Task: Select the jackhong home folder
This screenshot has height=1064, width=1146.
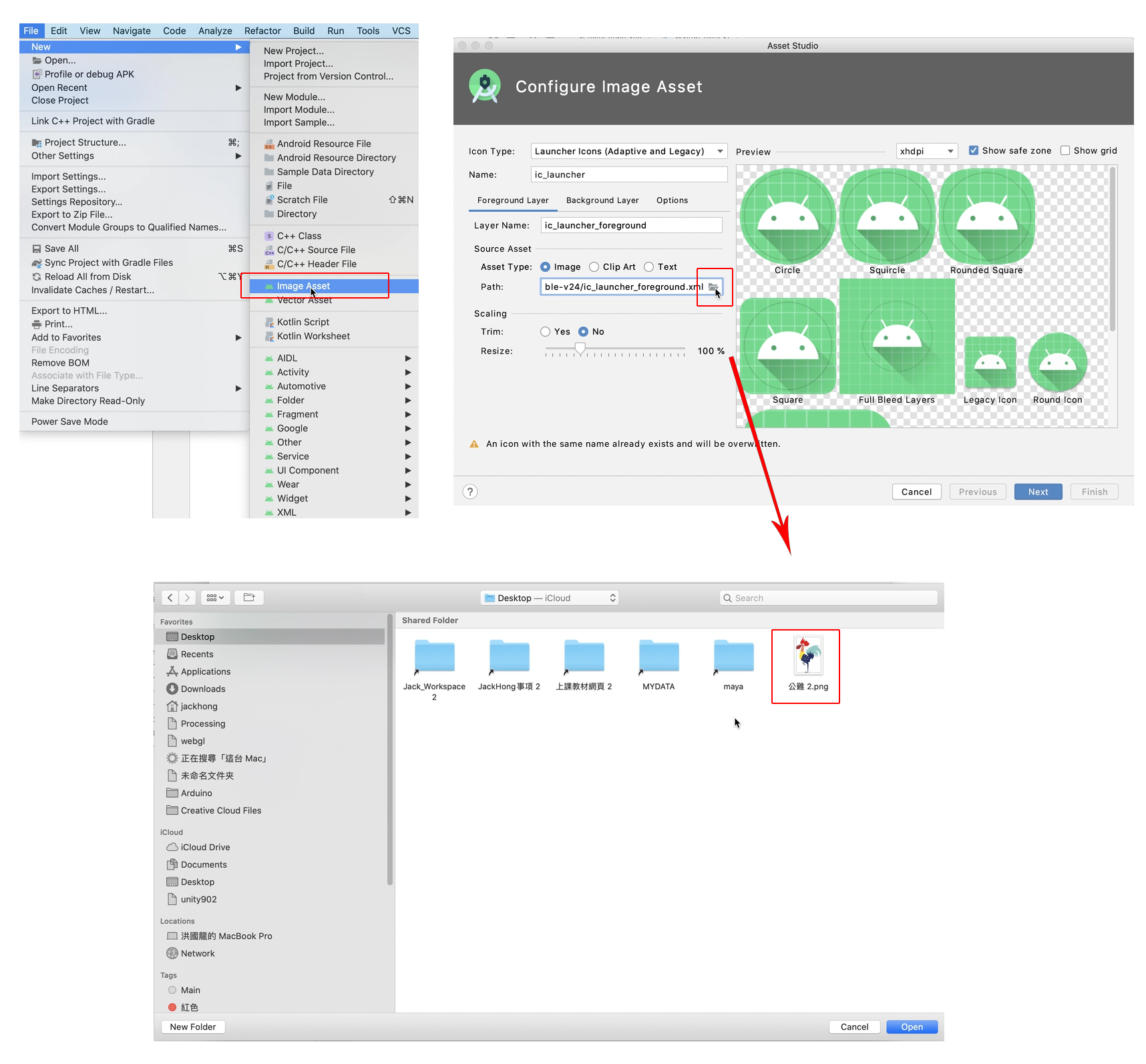Action: point(199,706)
